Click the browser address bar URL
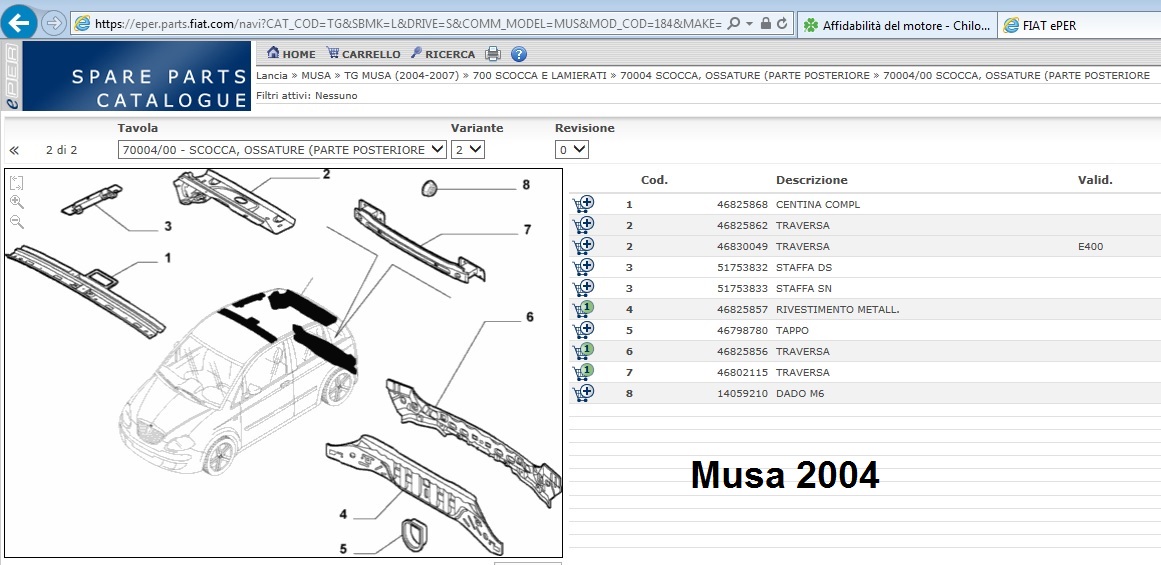This screenshot has height=565, width=1161. click(408, 24)
